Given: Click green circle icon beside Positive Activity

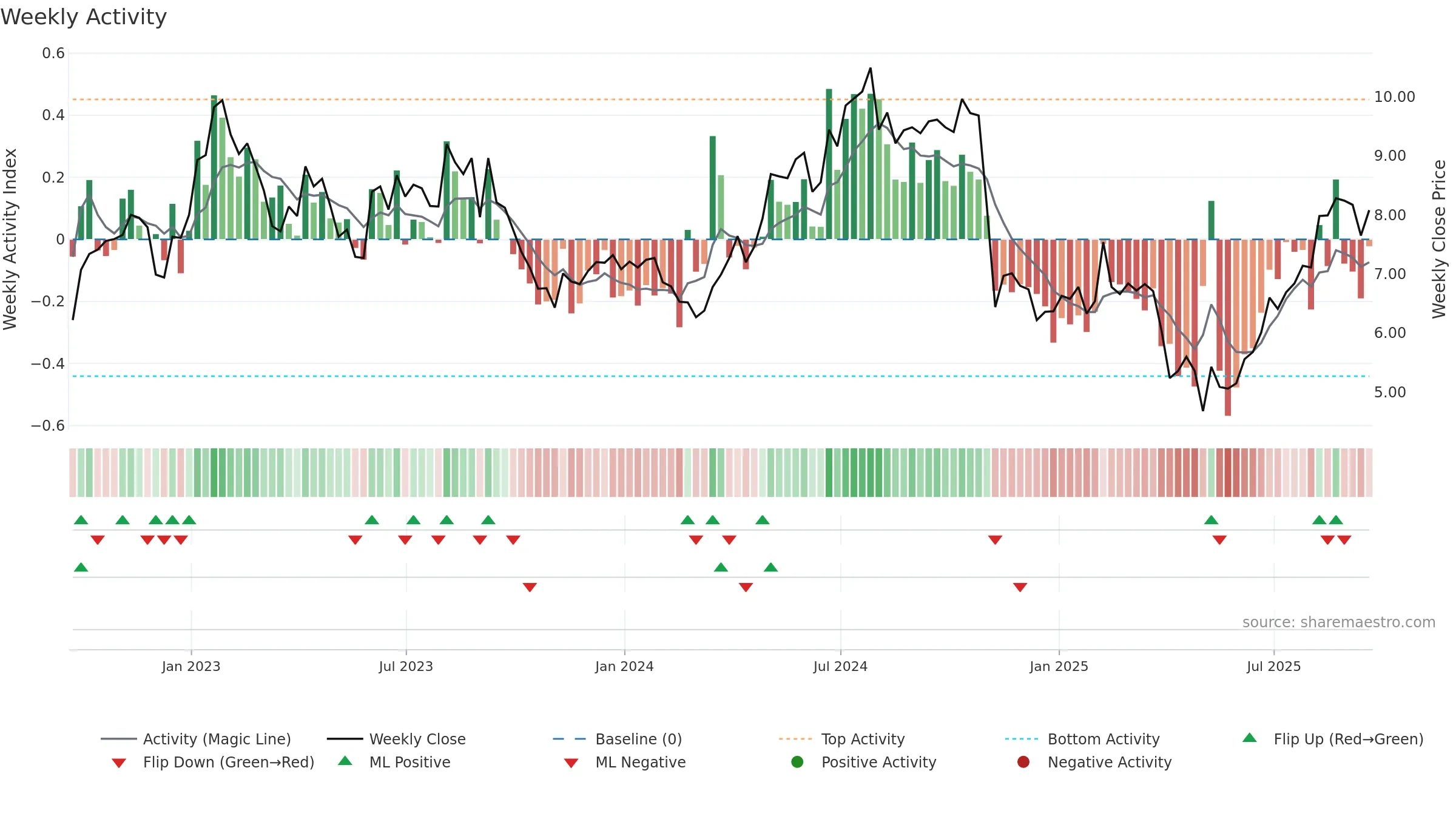Looking at the screenshot, I should pyautogui.click(x=797, y=762).
